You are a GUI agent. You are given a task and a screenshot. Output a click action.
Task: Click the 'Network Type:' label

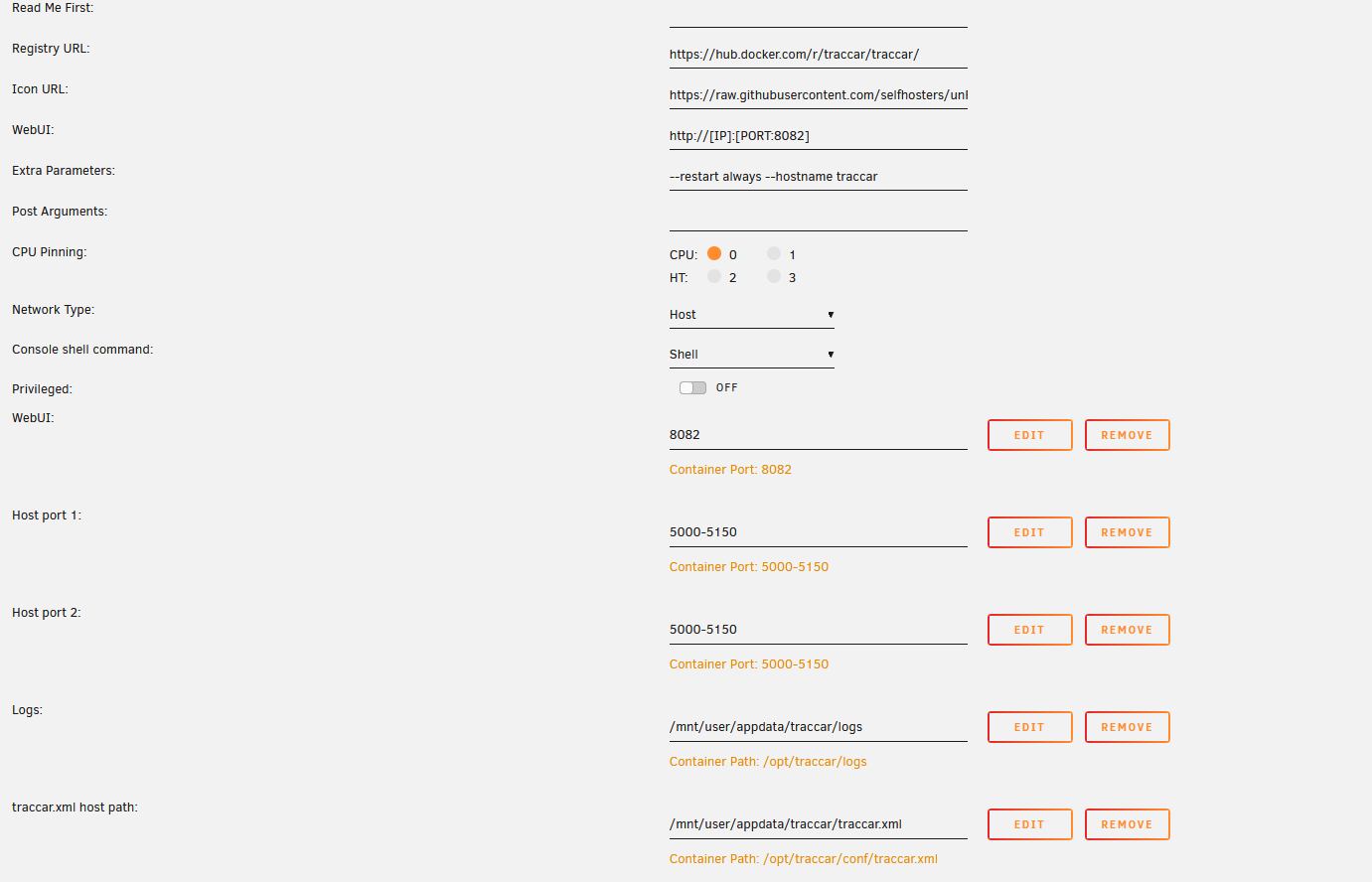tap(54, 310)
